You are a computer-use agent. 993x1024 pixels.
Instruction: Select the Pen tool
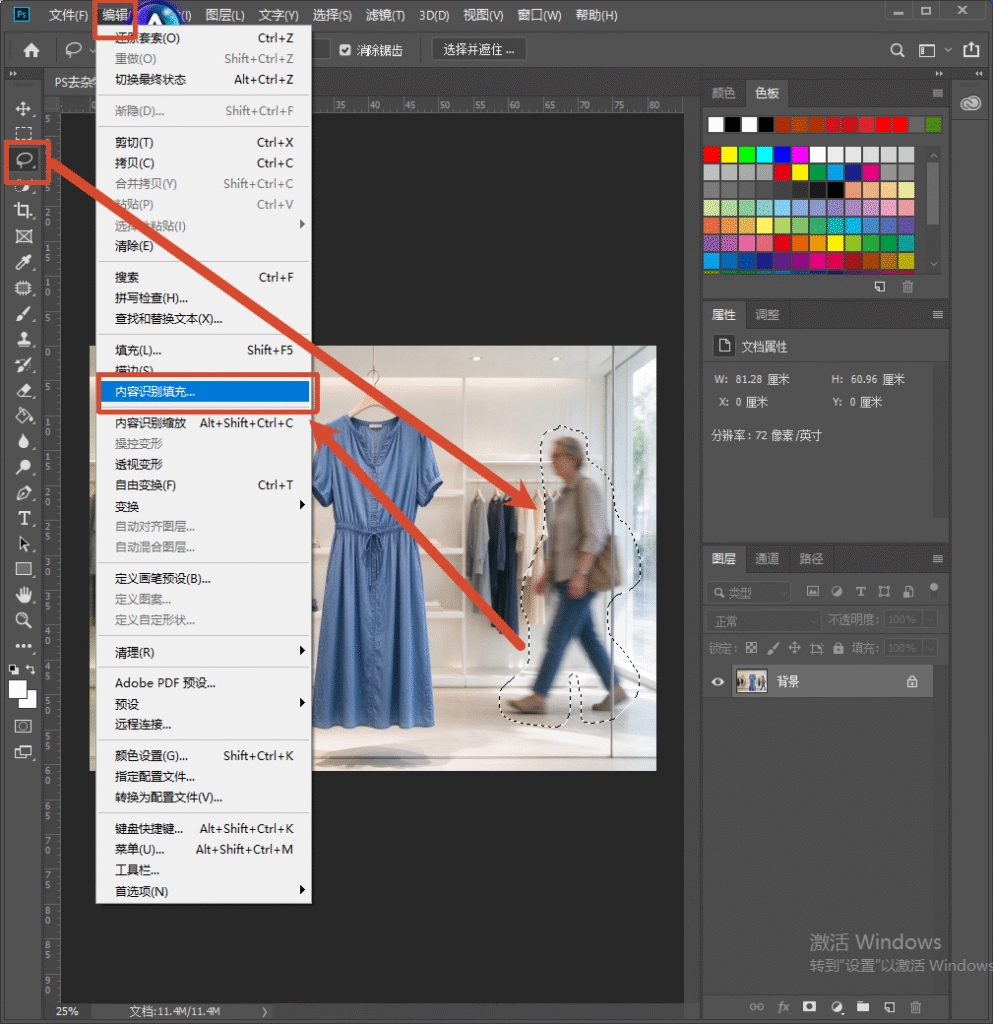pyautogui.click(x=24, y=493)
